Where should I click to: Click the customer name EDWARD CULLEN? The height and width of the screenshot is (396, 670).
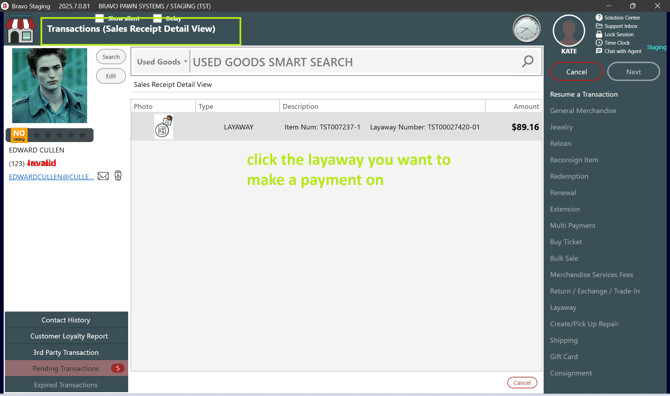pos(36,150)
